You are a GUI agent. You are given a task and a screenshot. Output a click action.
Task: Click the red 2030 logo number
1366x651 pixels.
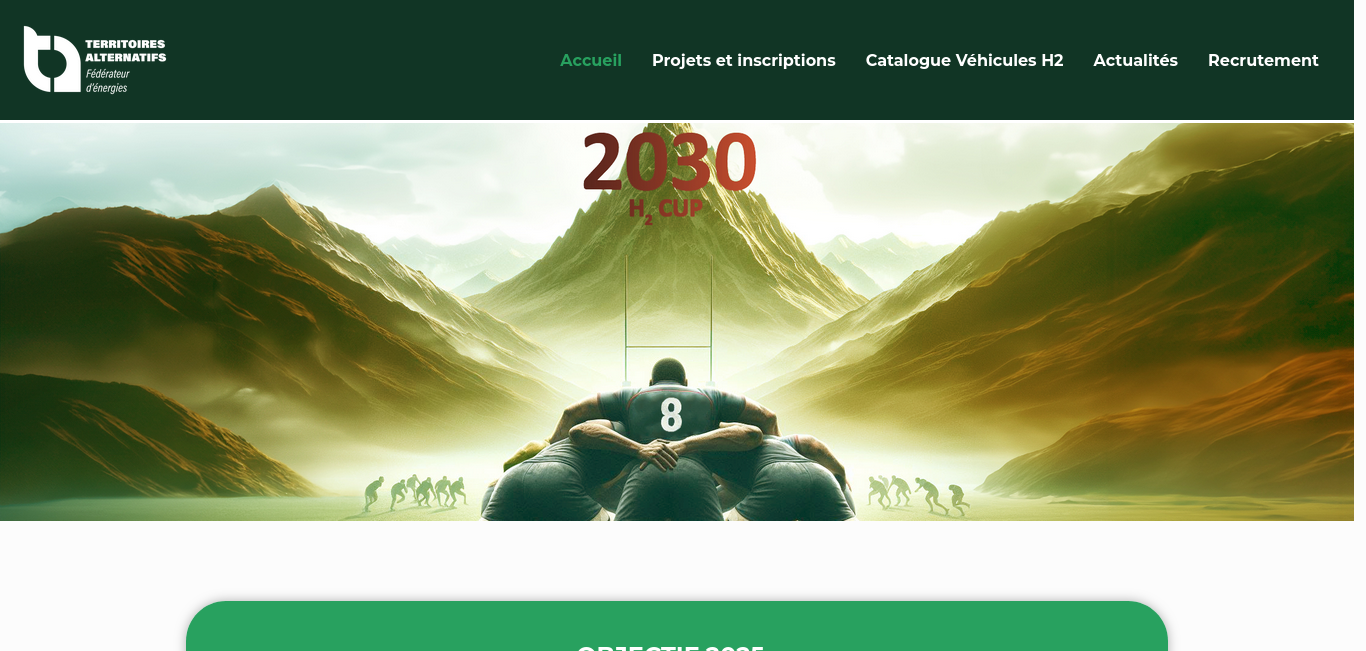[x=669, y=162]
